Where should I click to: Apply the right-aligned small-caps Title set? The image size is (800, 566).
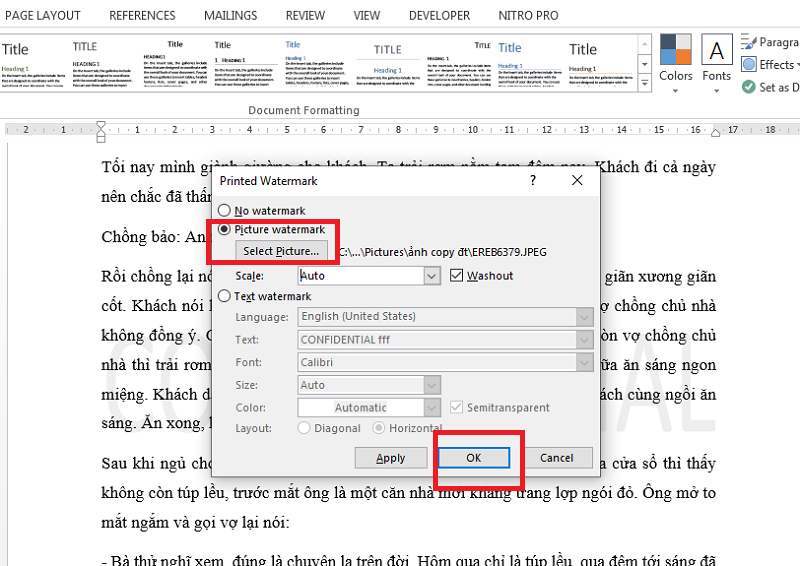tap(459, 64)
